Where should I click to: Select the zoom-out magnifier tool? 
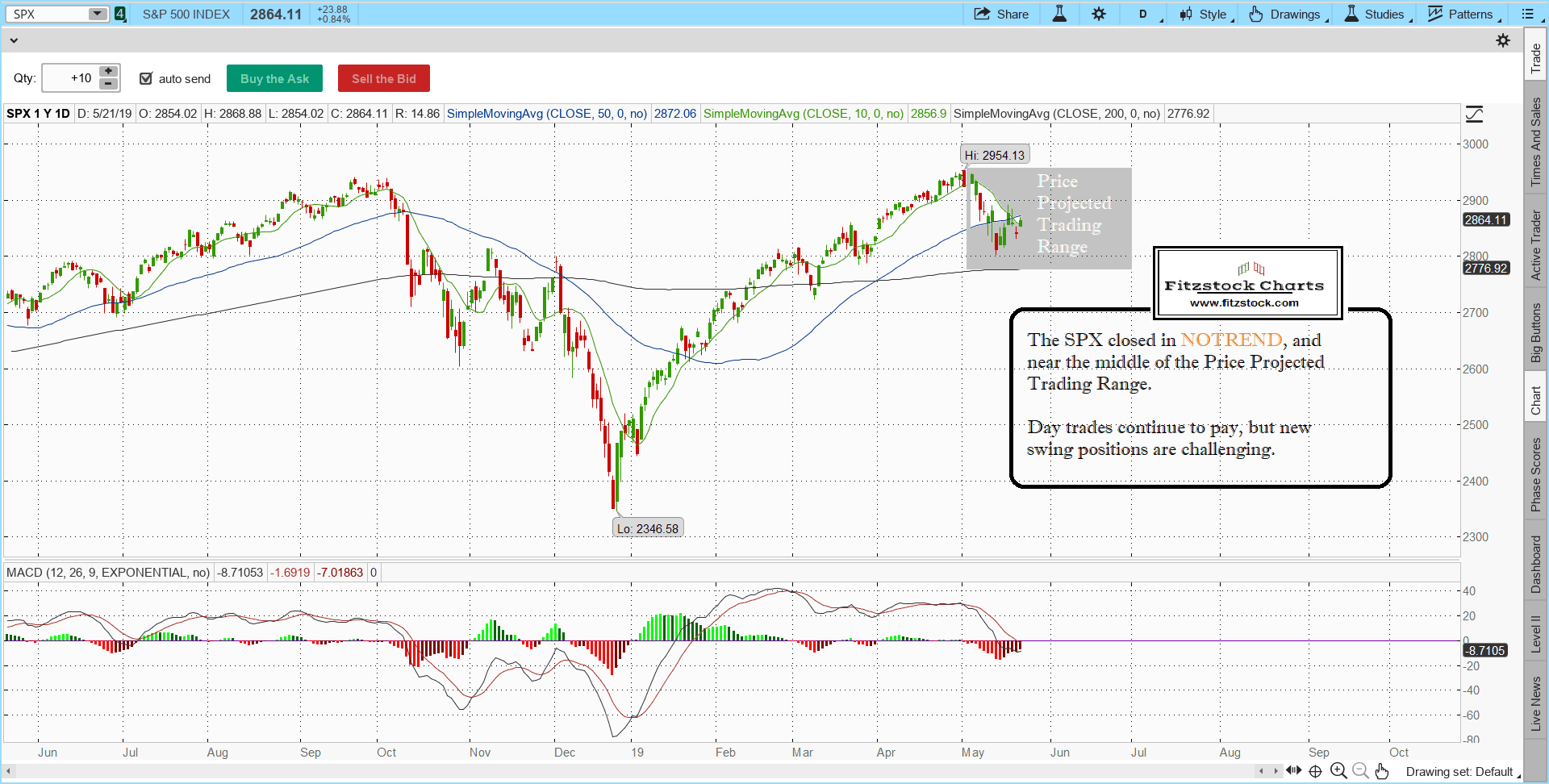(1360, 771)
